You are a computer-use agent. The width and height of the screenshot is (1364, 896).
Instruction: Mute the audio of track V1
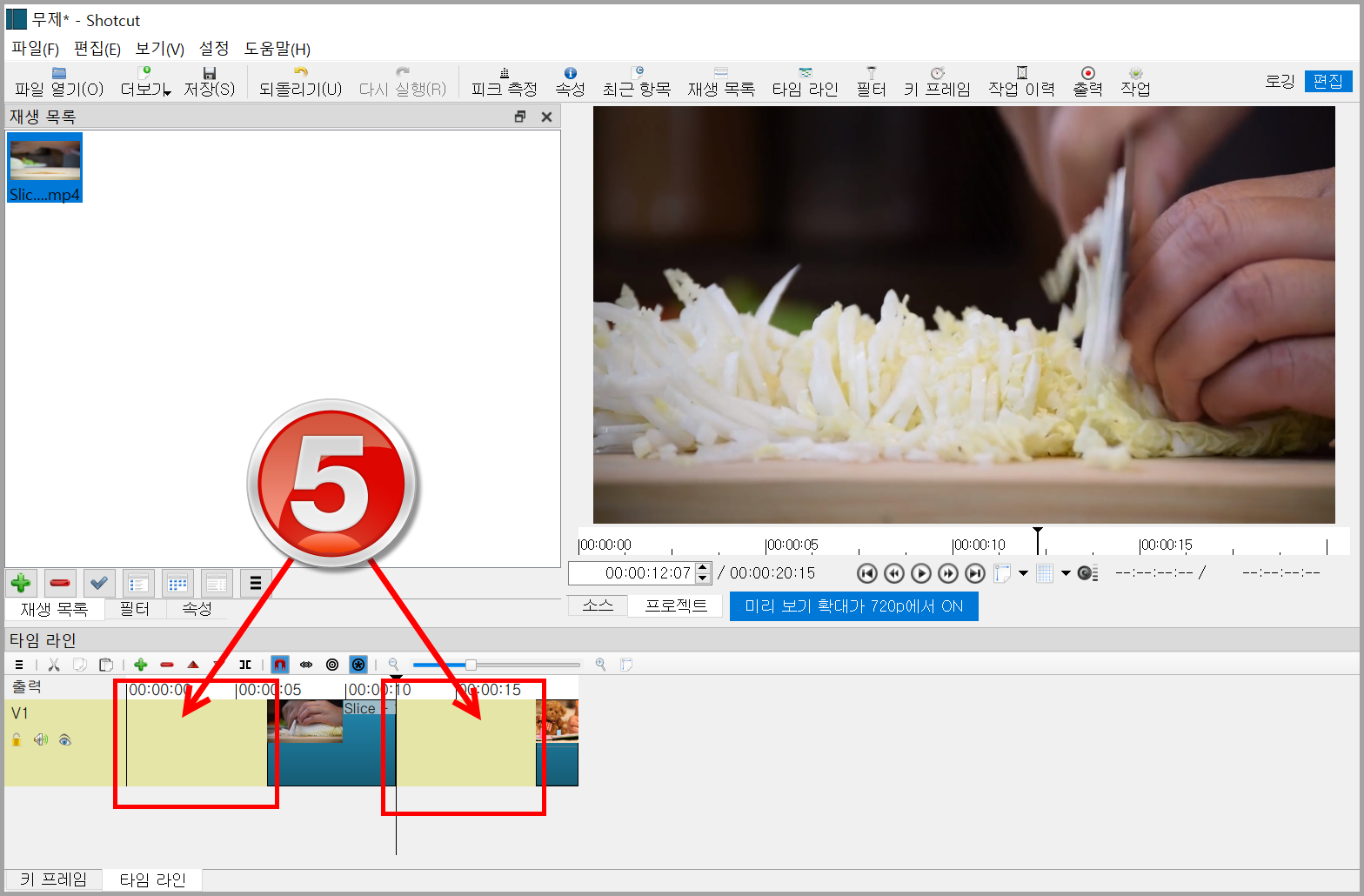point(40,740)
